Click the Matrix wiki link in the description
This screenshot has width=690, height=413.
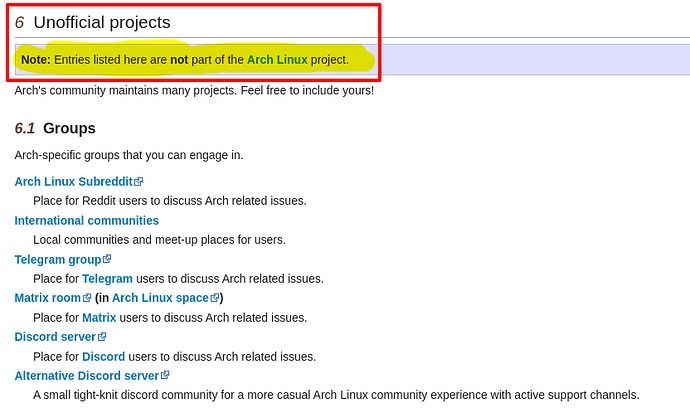pyautogui.click(x=99, y=318)
